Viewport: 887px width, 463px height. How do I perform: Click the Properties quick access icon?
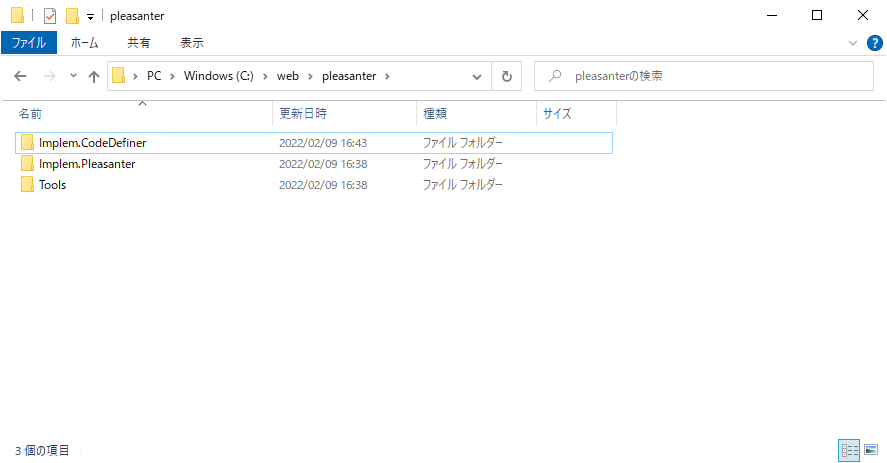[50, 16]
